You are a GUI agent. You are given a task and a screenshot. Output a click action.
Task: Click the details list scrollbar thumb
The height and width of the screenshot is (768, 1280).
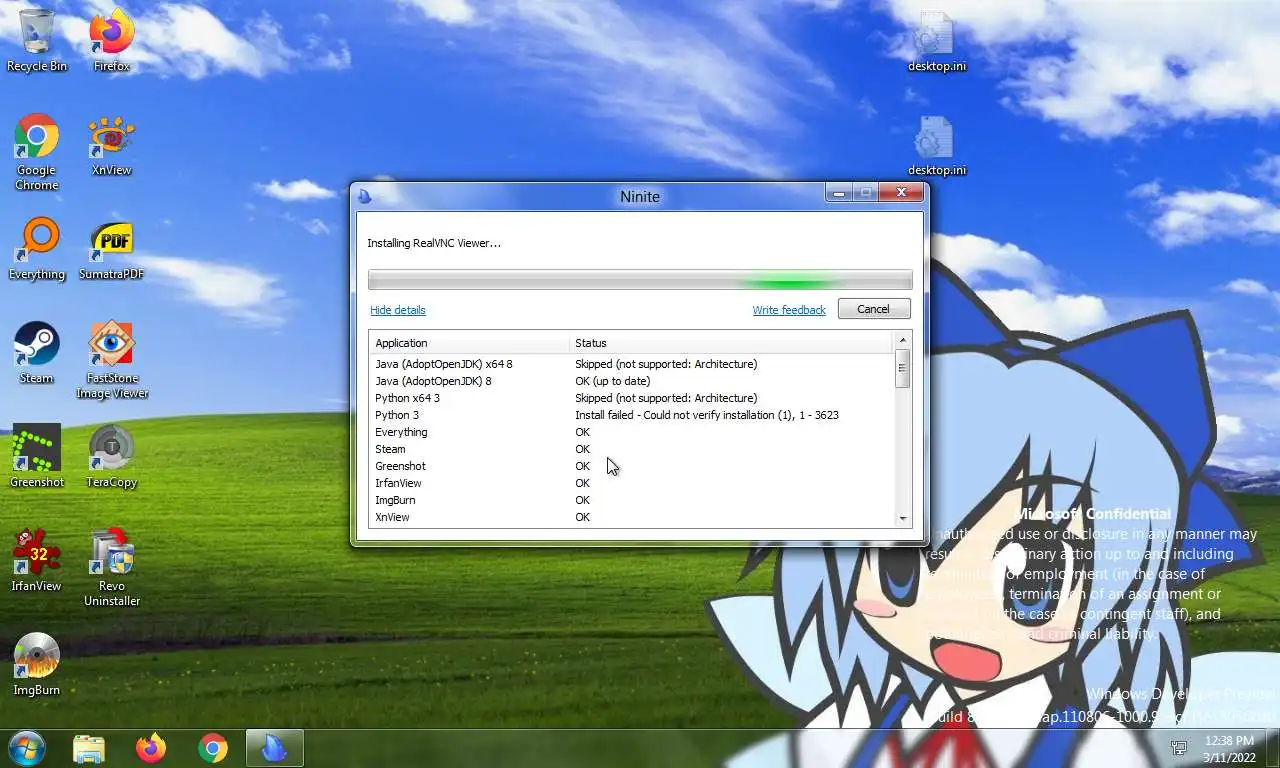(903, 368)
